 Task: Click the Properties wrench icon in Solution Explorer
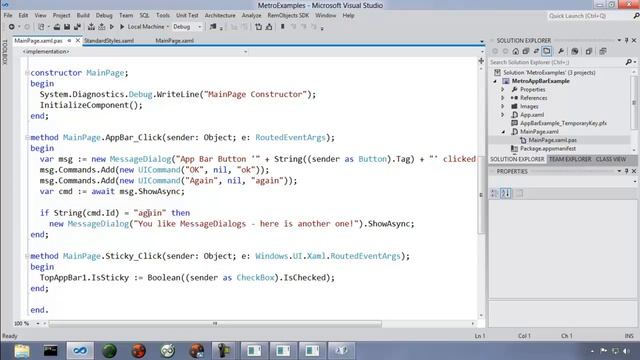[561, 51]
